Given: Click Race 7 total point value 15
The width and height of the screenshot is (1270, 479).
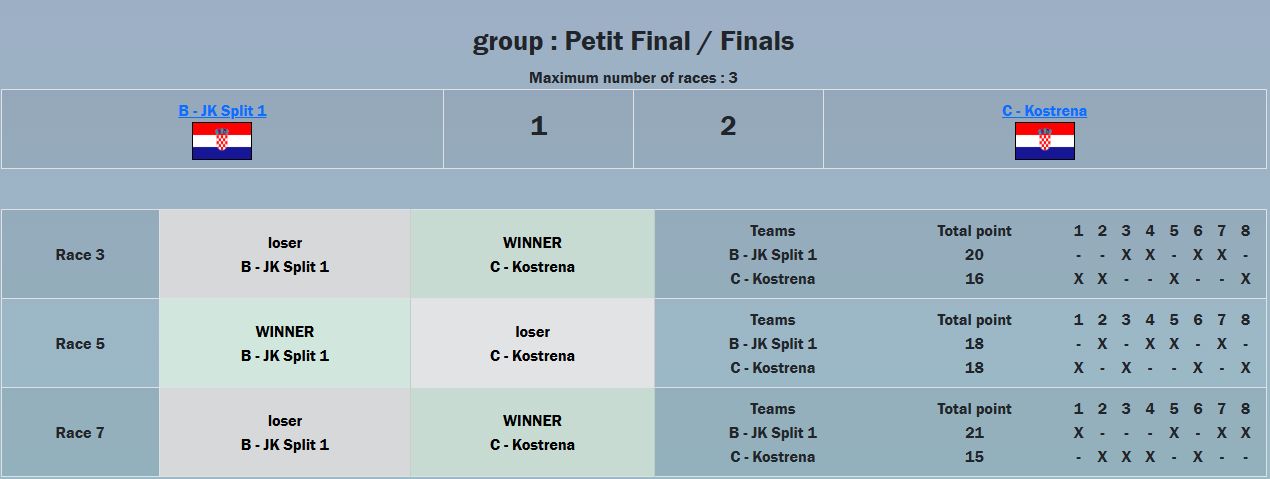Looking at the screenshot, I should (x=974, y=457).
